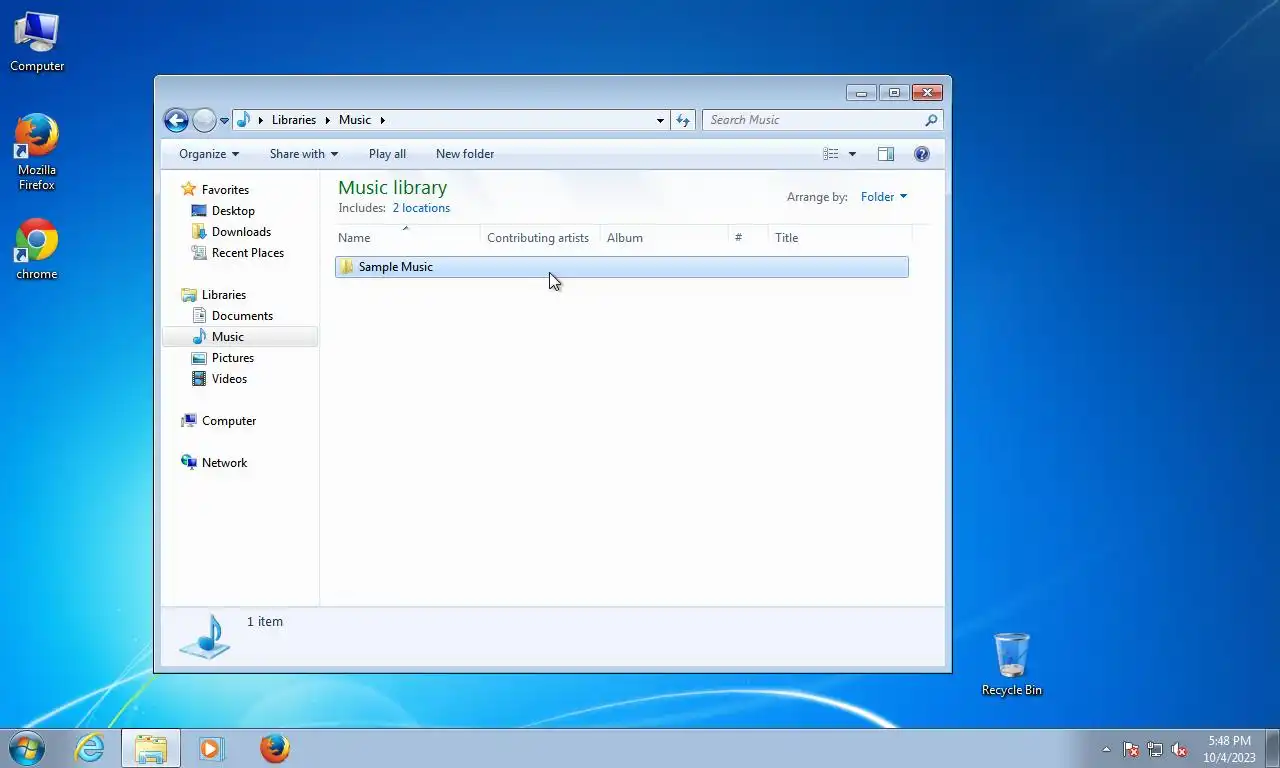Refresh the Music folder view

(x=683, y=120)
